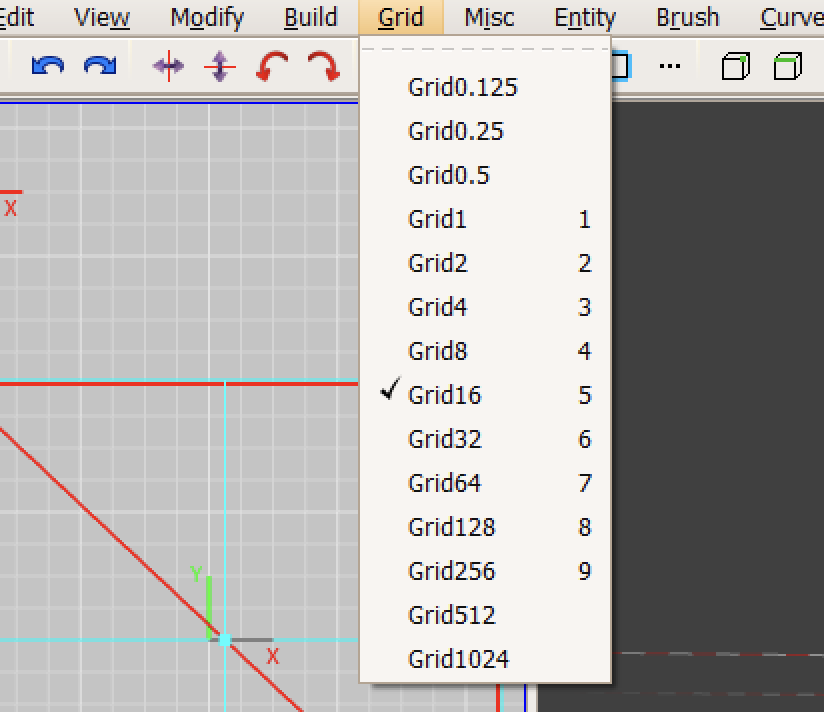Set grid size to Grid0.125

pyautogui.click(x=485, y=87)
